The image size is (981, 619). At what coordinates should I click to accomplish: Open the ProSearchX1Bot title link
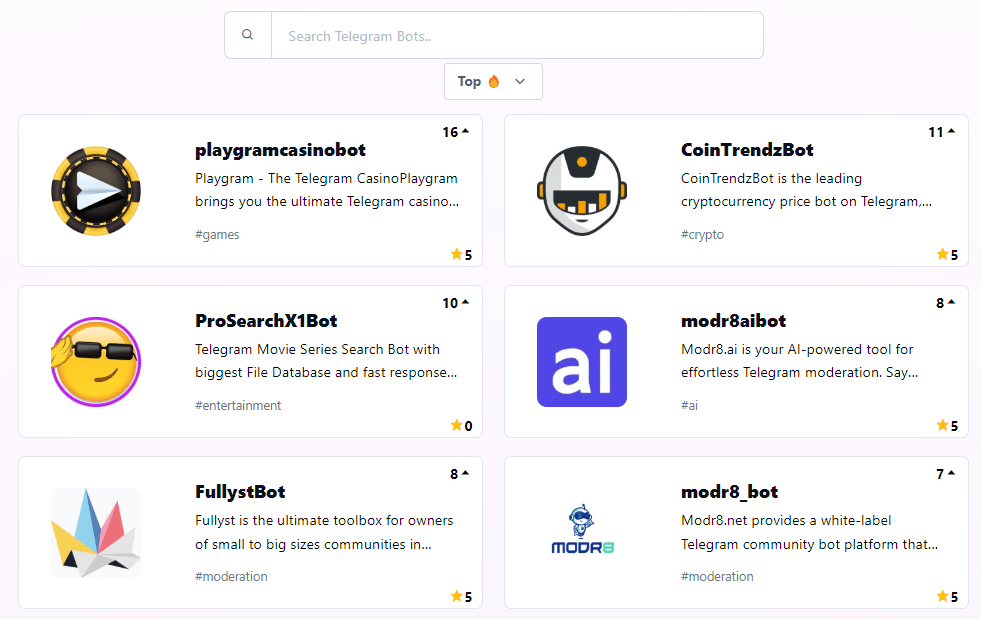click(266, 321)
